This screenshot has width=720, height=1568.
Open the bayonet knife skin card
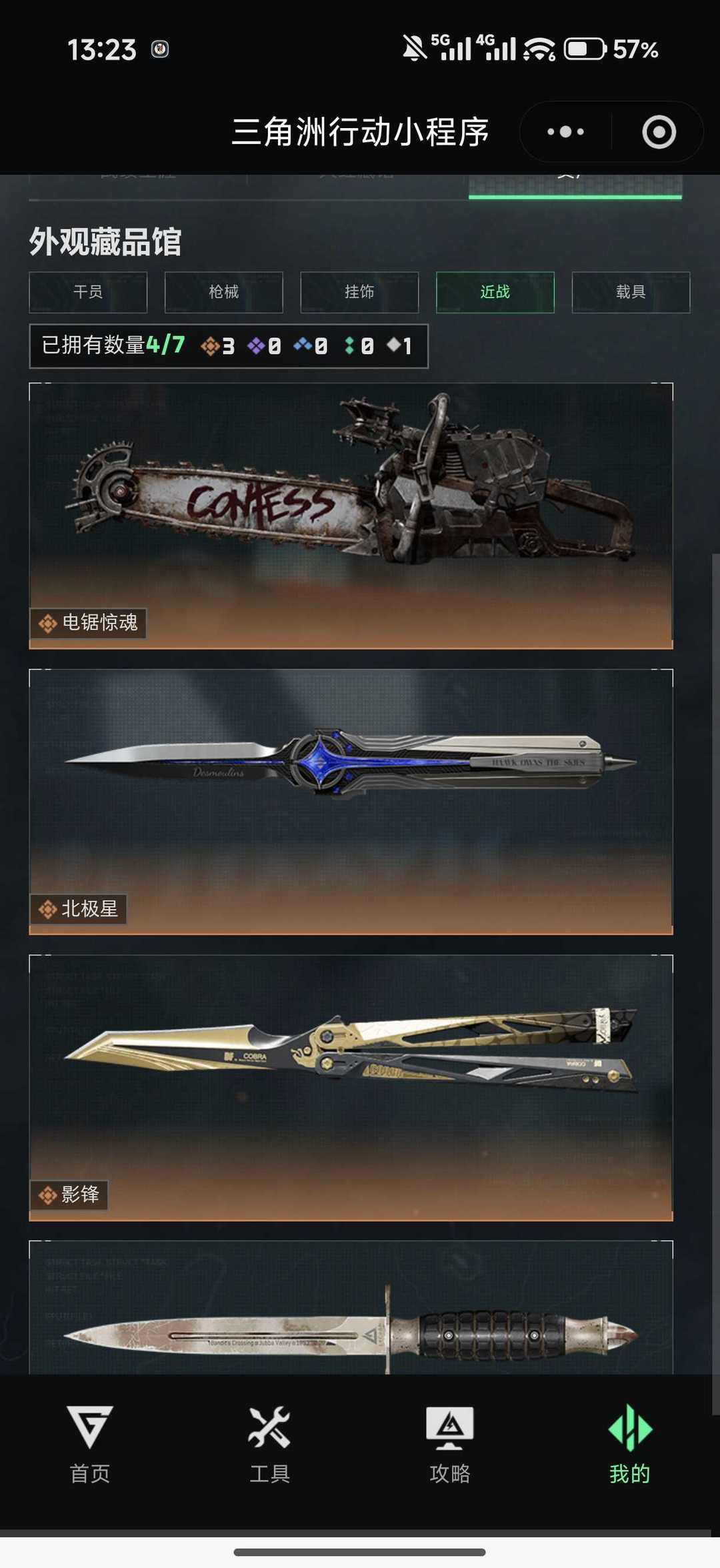click(x=351, y=1307)
